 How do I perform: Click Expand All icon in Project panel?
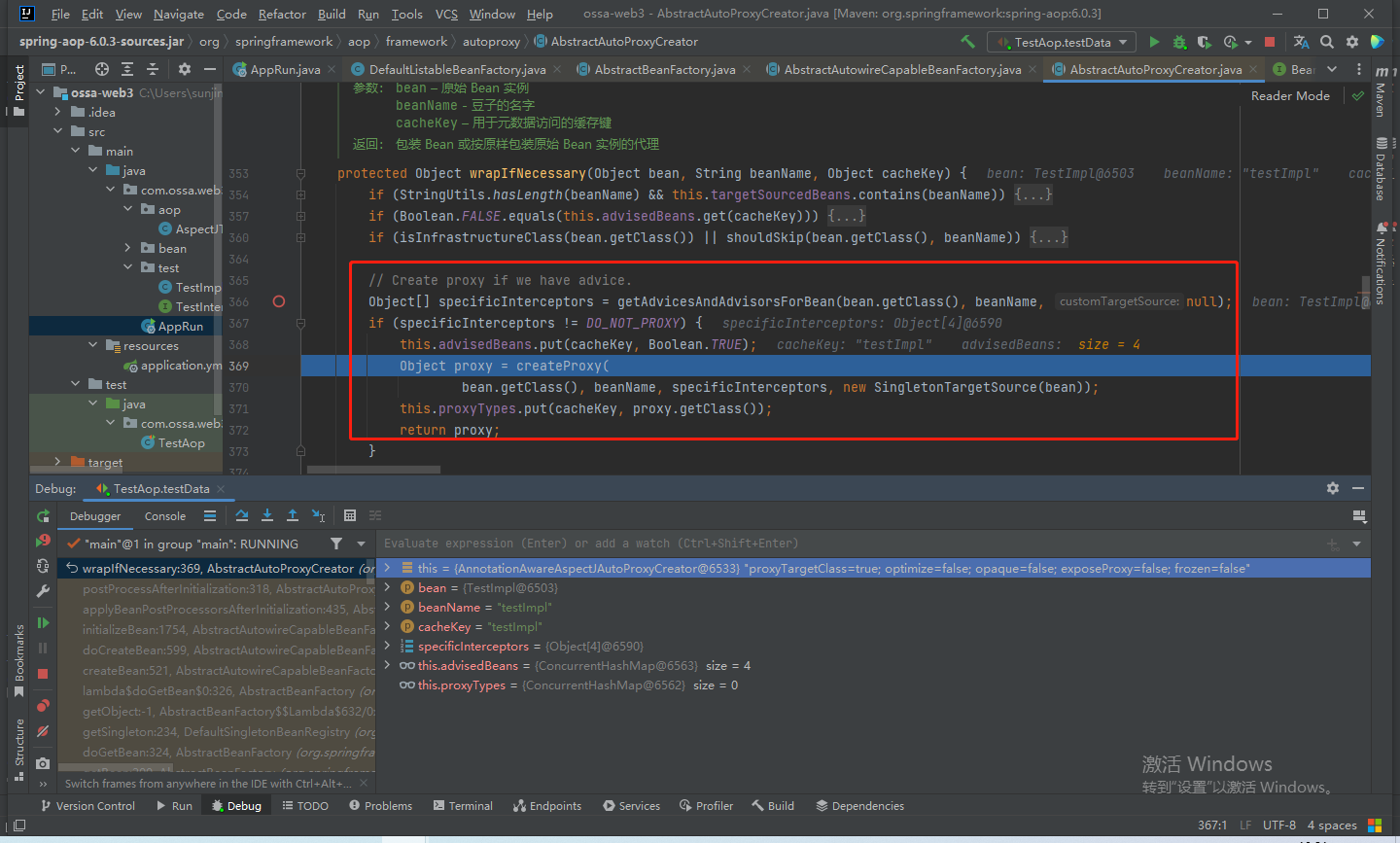point(127,69)
